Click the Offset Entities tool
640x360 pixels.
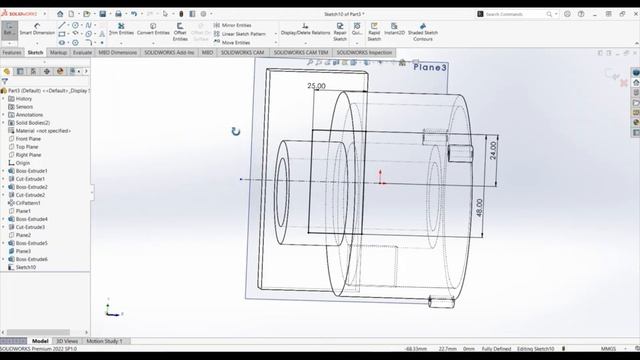point(180,32)
